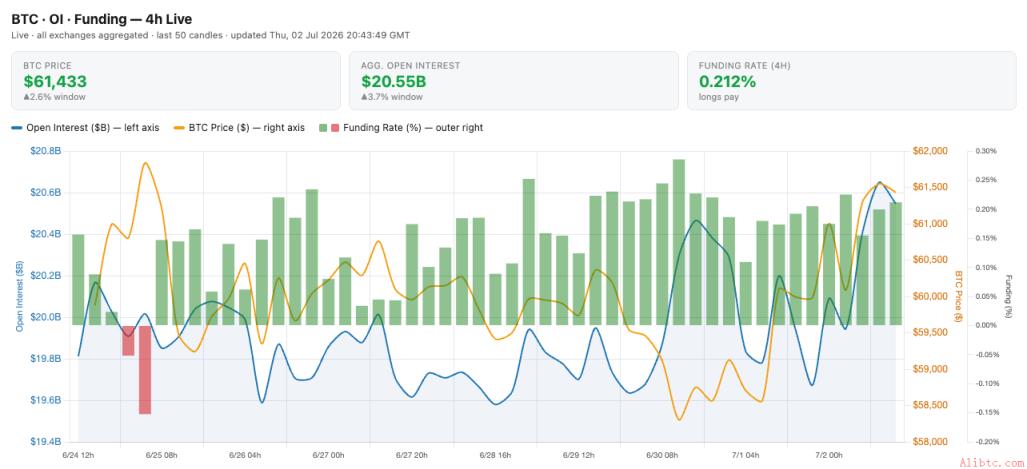Click the tallest red negative funding bar
Image resolution: width=1027 pixels, height=469 pixels.
point(145,369)
